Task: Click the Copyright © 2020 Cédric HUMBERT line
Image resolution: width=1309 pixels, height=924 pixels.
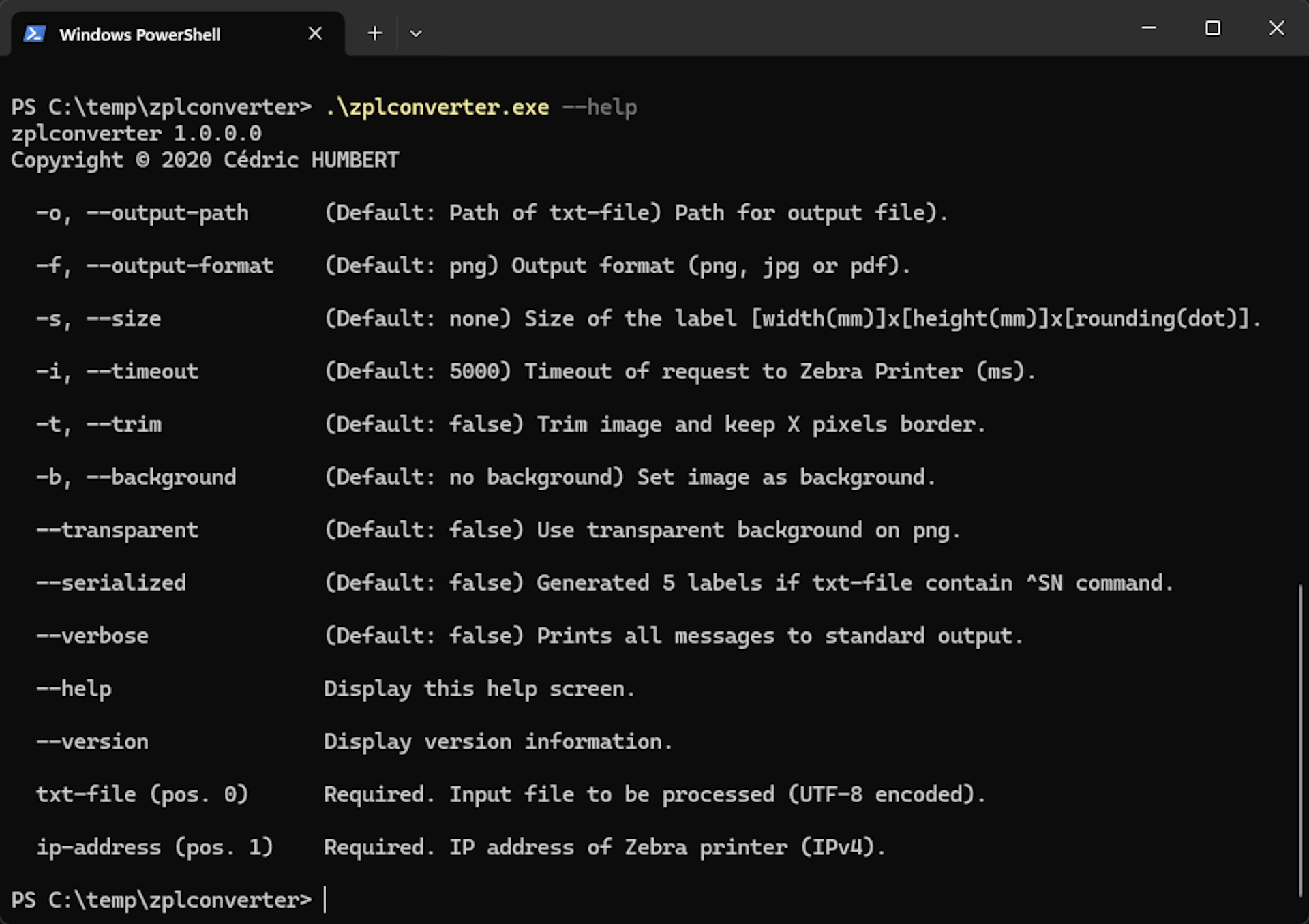Action: pos(205,160)
